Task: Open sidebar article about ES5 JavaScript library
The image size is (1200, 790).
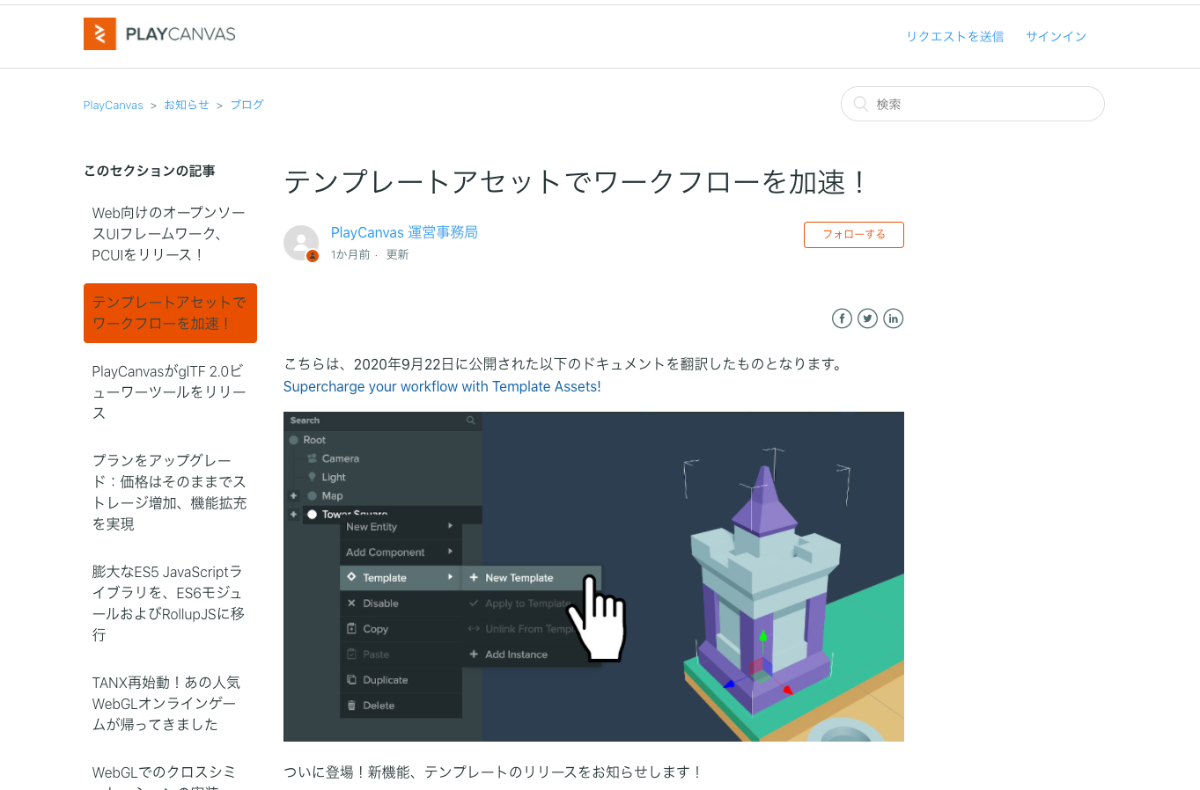Action: tap(168, 603)
